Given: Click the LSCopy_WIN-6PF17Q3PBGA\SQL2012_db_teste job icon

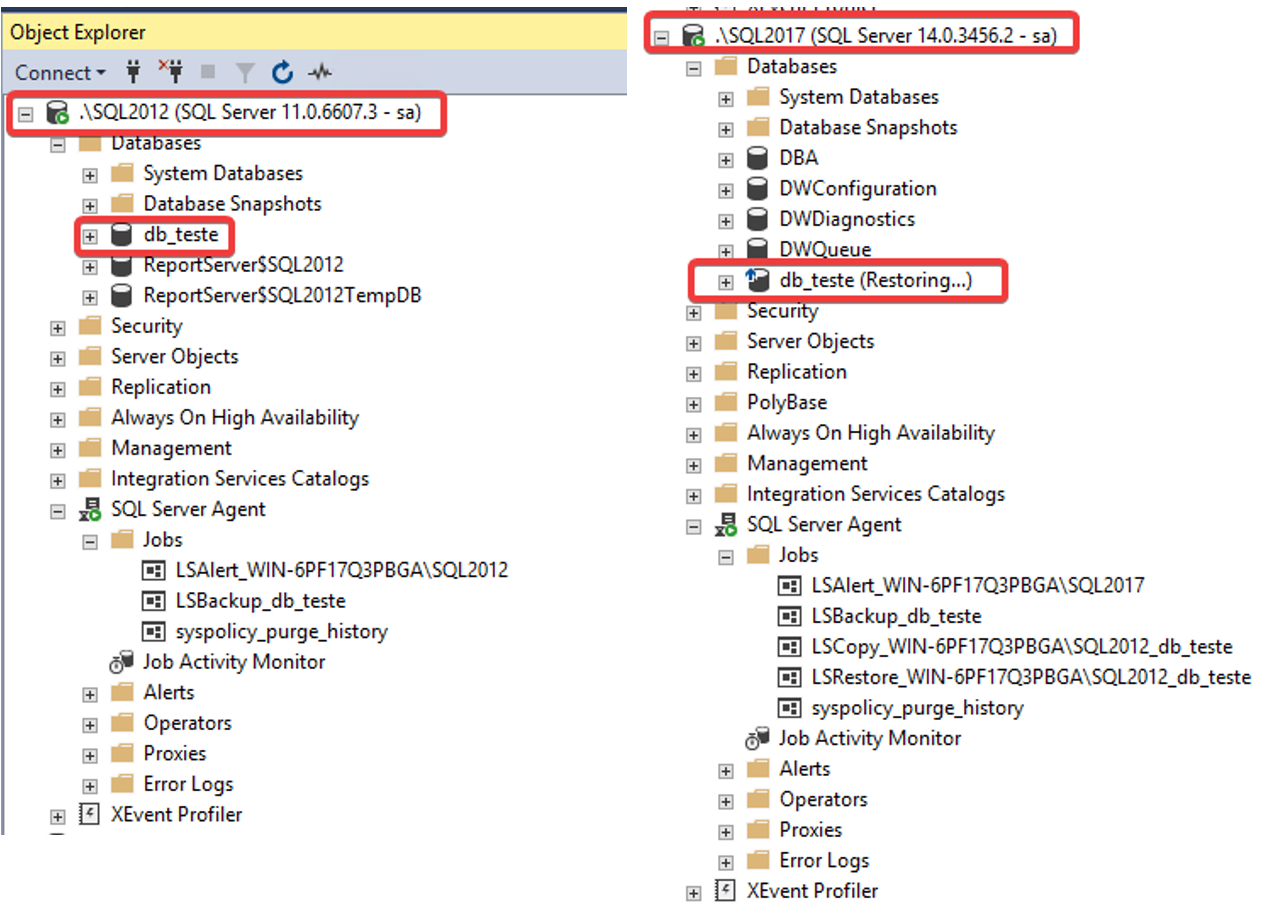Looking at the screenshot, I should tap(790, 647).
